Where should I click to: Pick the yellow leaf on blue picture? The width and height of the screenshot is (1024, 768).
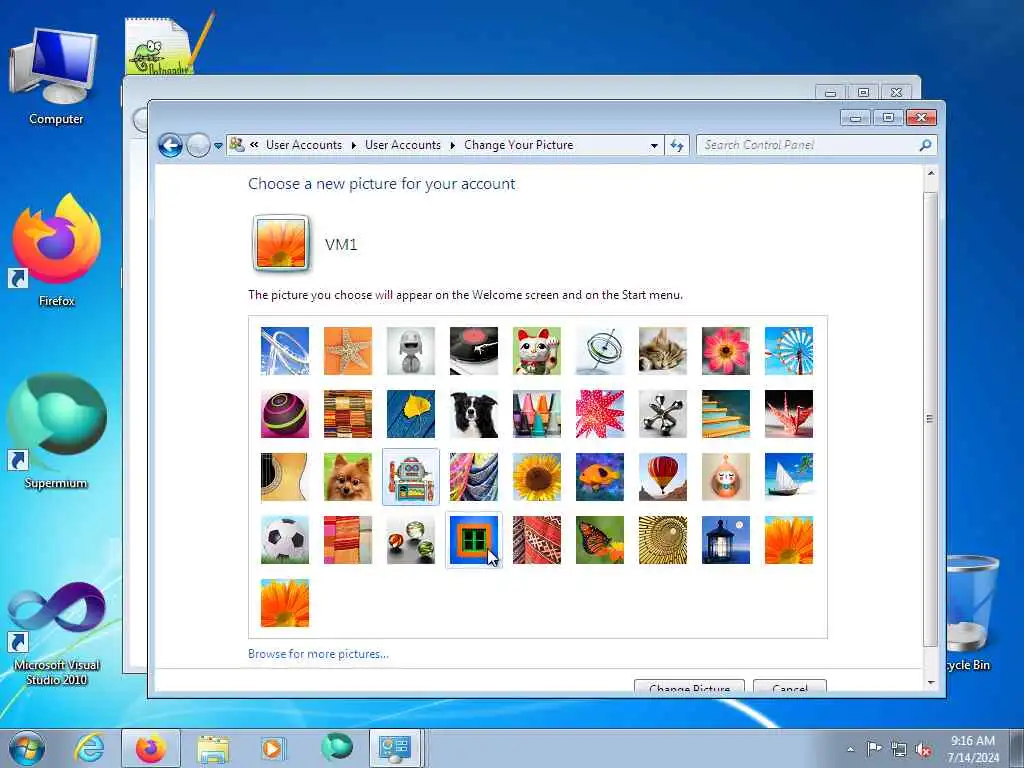click(411, 414)
